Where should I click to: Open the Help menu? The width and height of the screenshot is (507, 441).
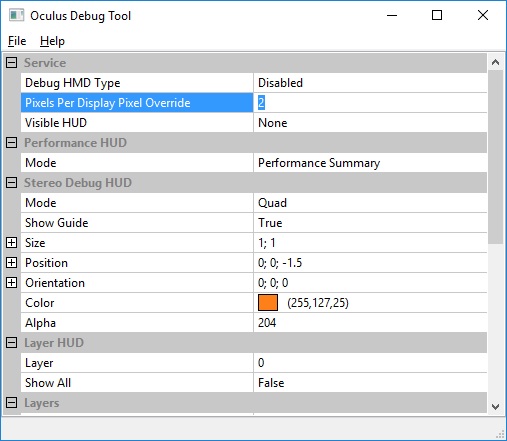click(52, 41)
